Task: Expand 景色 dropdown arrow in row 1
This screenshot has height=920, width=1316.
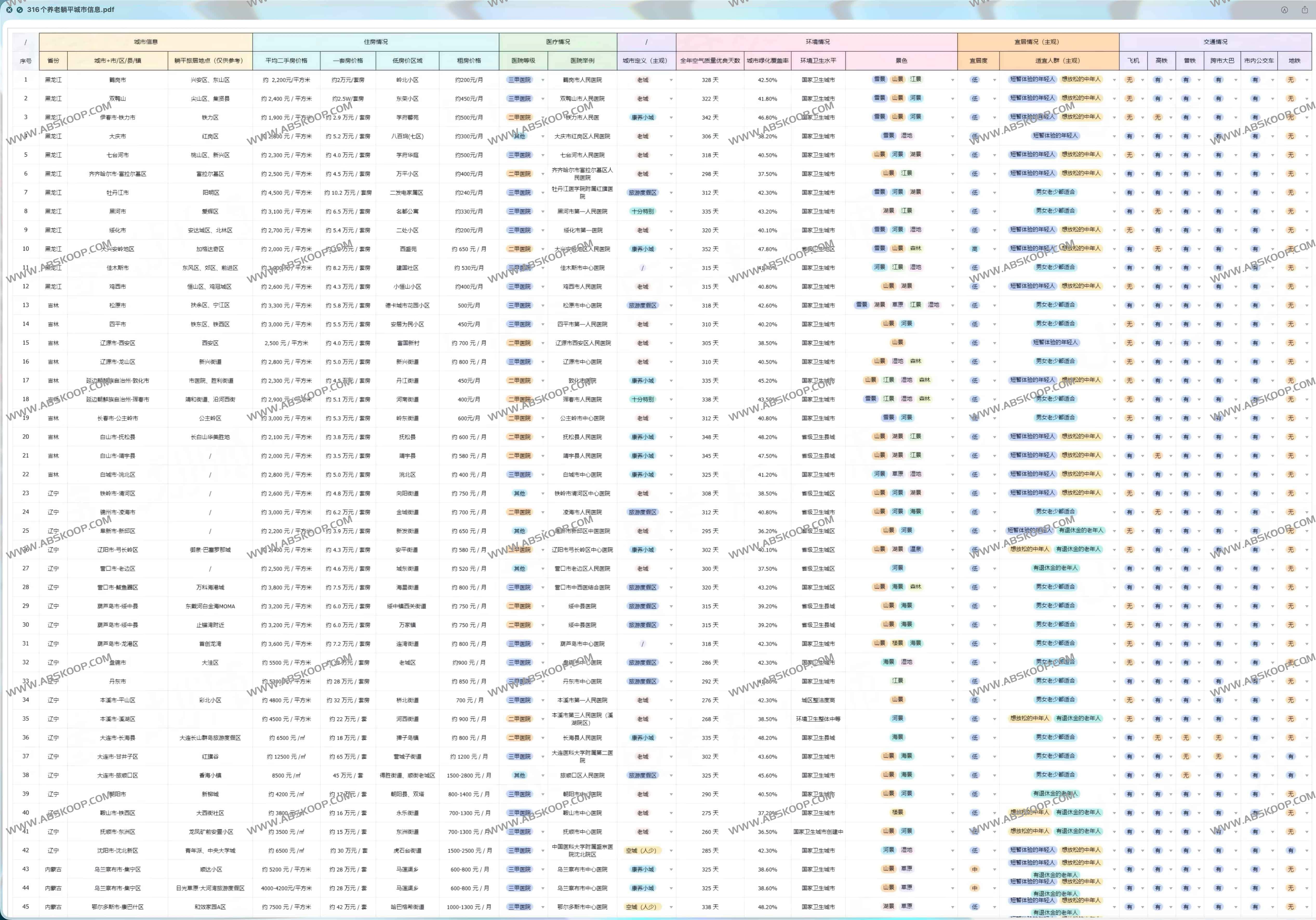Action: 953,80
